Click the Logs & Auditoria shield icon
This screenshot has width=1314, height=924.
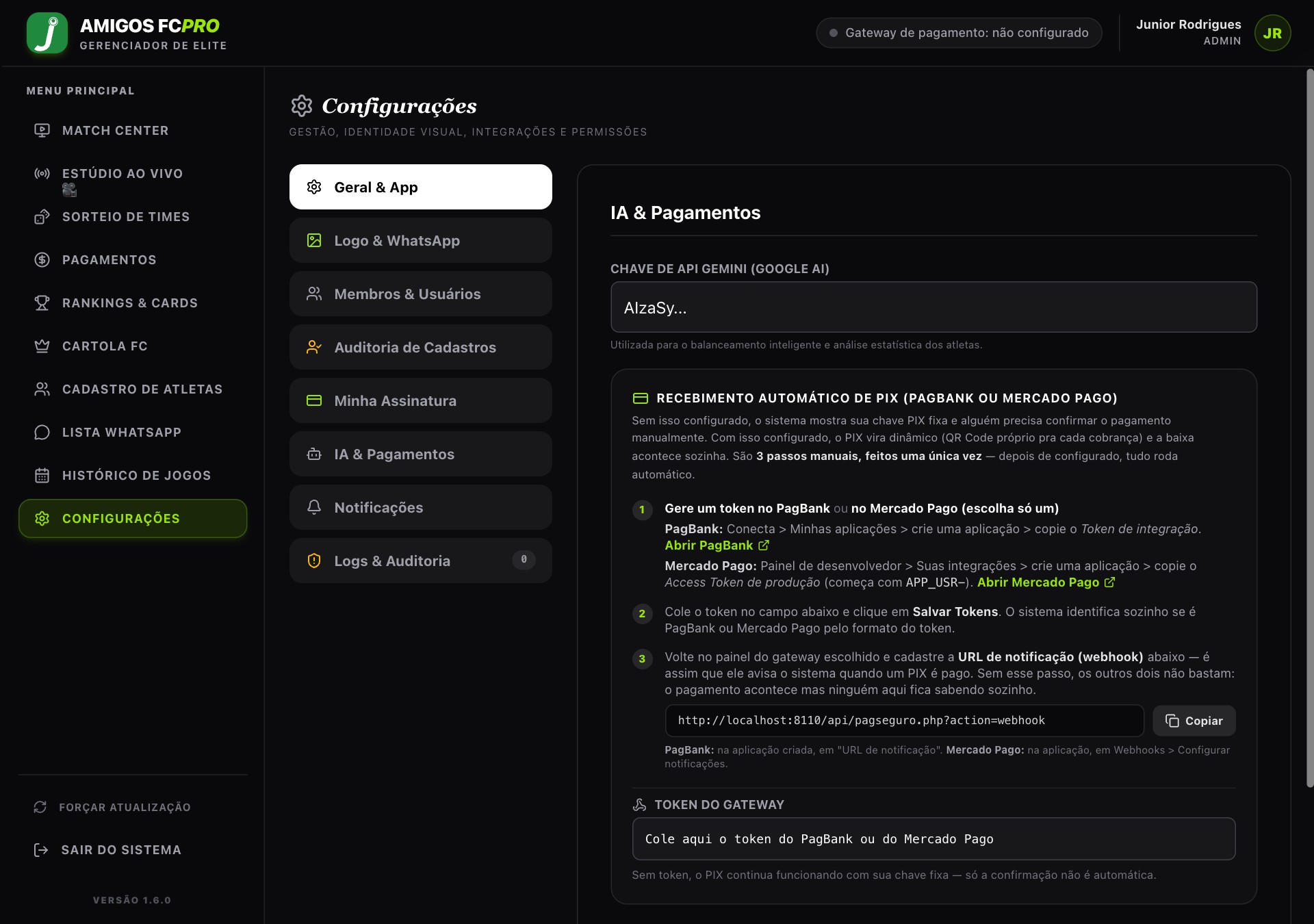pyautogui.click(x=314, y=561)
